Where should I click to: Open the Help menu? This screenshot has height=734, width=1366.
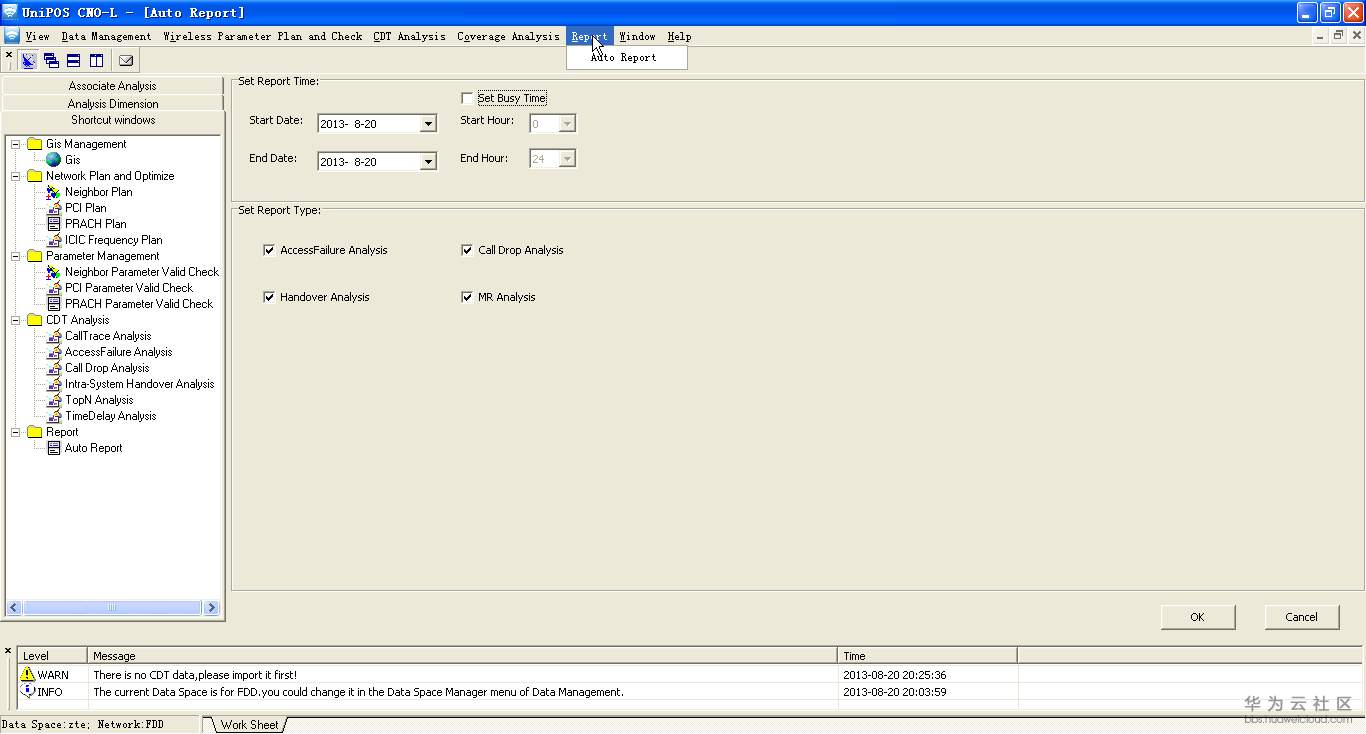click(679, 36)
